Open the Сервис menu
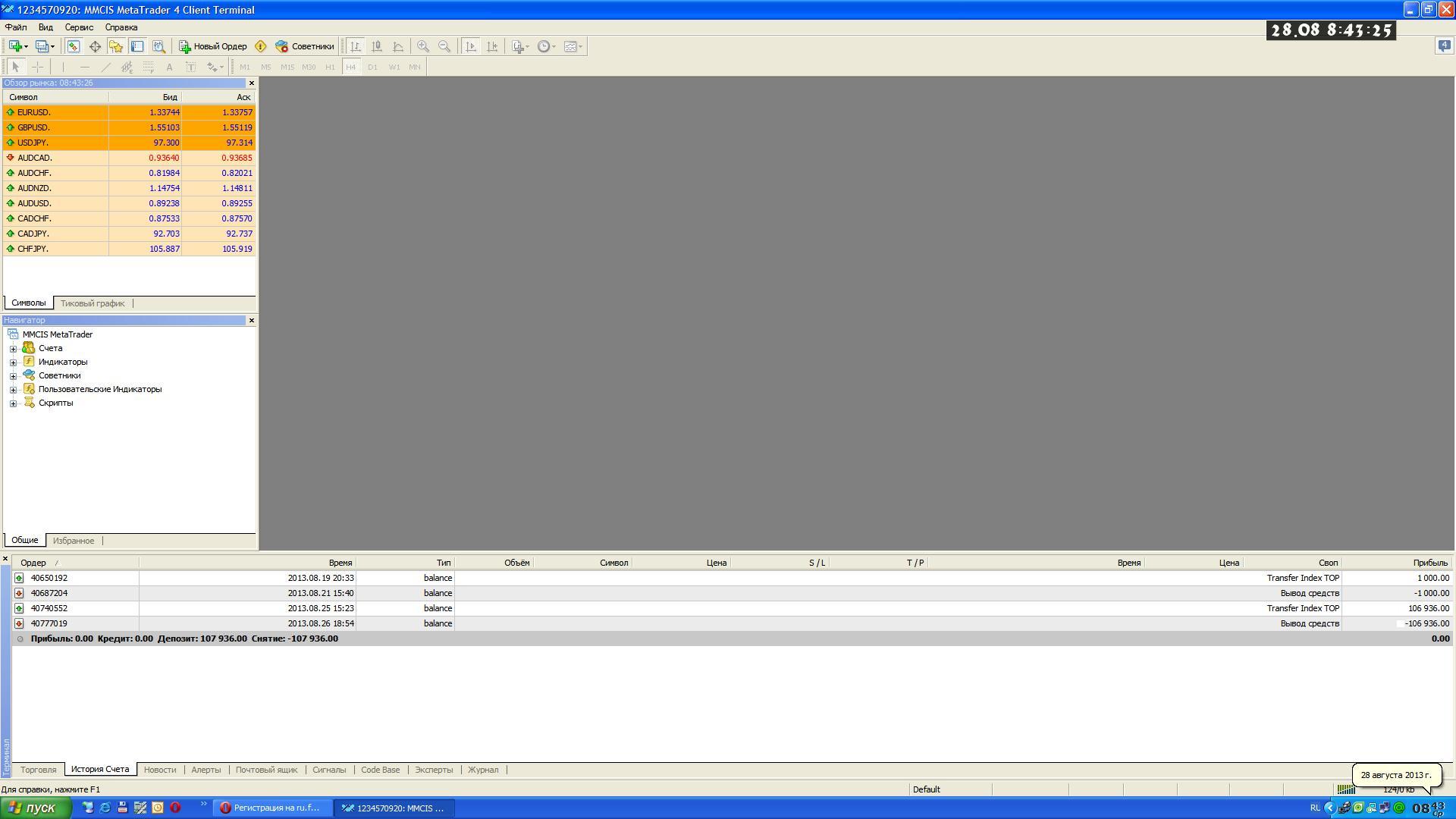This screenshot has height=819, width=1456. pyautogui.click(x=79, y=27)
